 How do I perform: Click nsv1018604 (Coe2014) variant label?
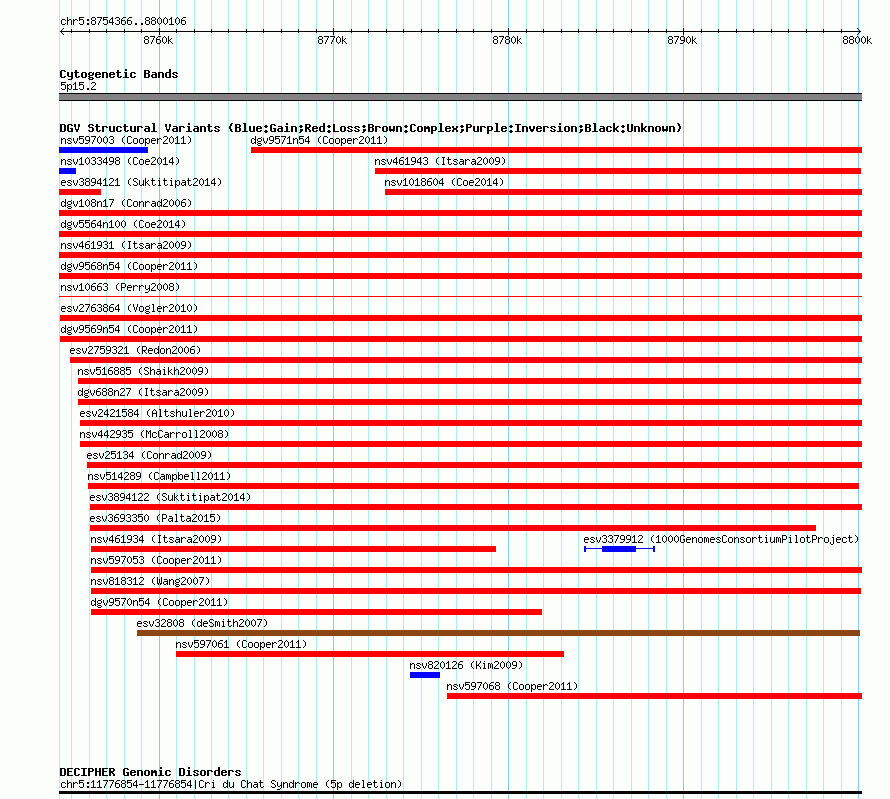click(444, 182)
